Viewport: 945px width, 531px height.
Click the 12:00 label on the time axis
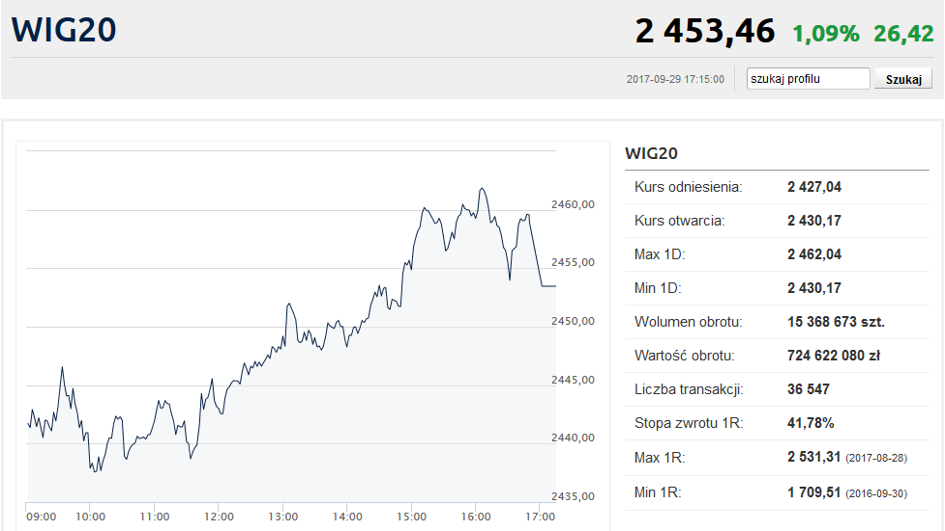pyautogui.click(x=219, y=516)
